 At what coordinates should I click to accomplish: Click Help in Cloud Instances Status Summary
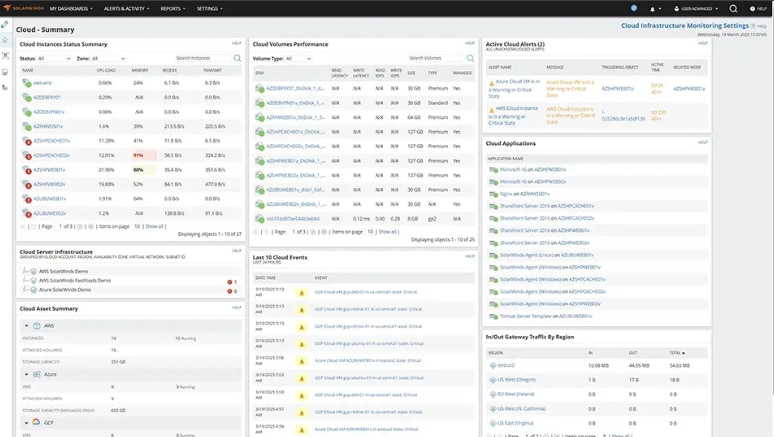point(236,43)
